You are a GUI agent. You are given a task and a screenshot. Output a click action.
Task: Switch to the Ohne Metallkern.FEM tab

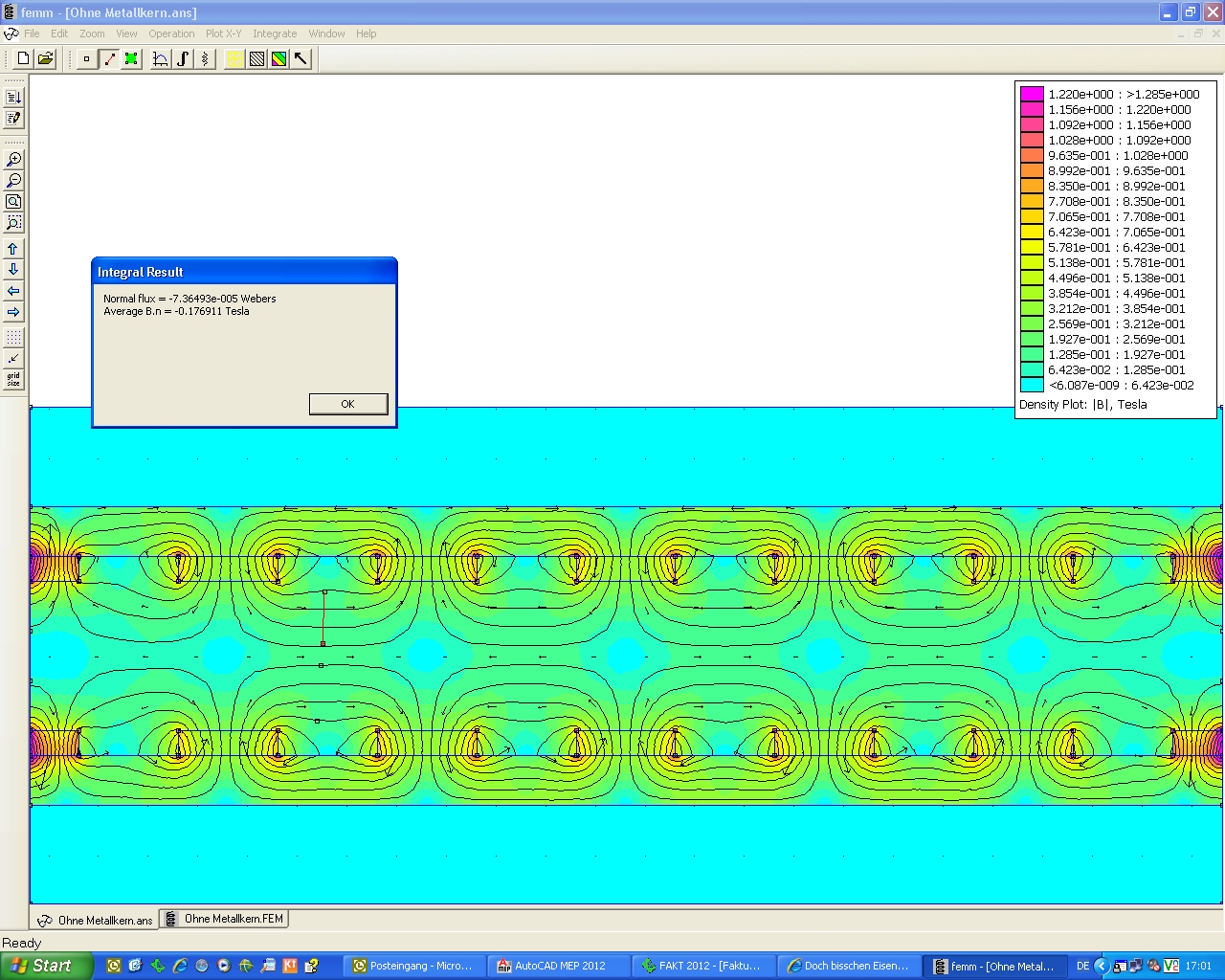(225, 919)
